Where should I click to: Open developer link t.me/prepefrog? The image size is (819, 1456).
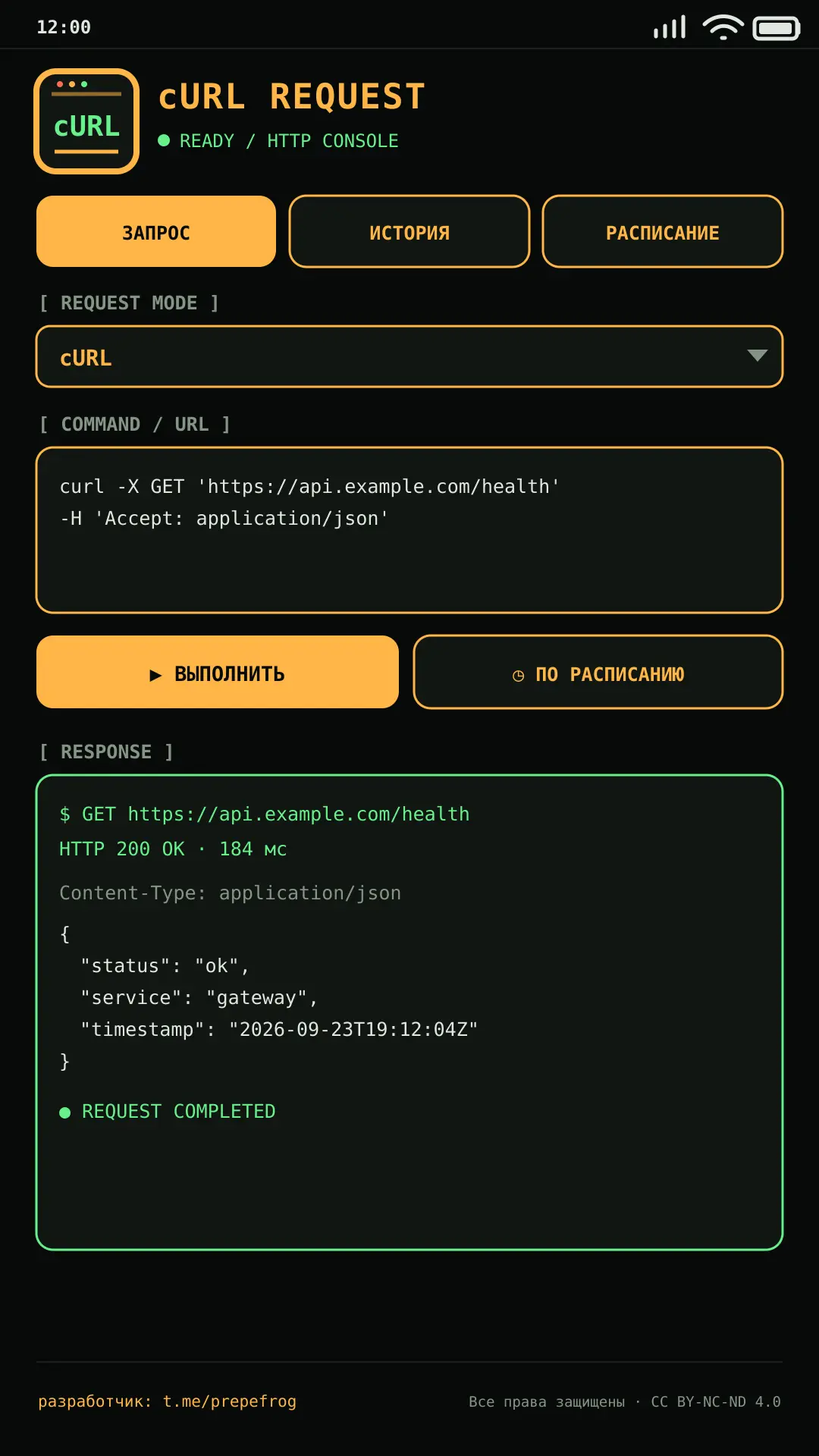coord(230,1401)
